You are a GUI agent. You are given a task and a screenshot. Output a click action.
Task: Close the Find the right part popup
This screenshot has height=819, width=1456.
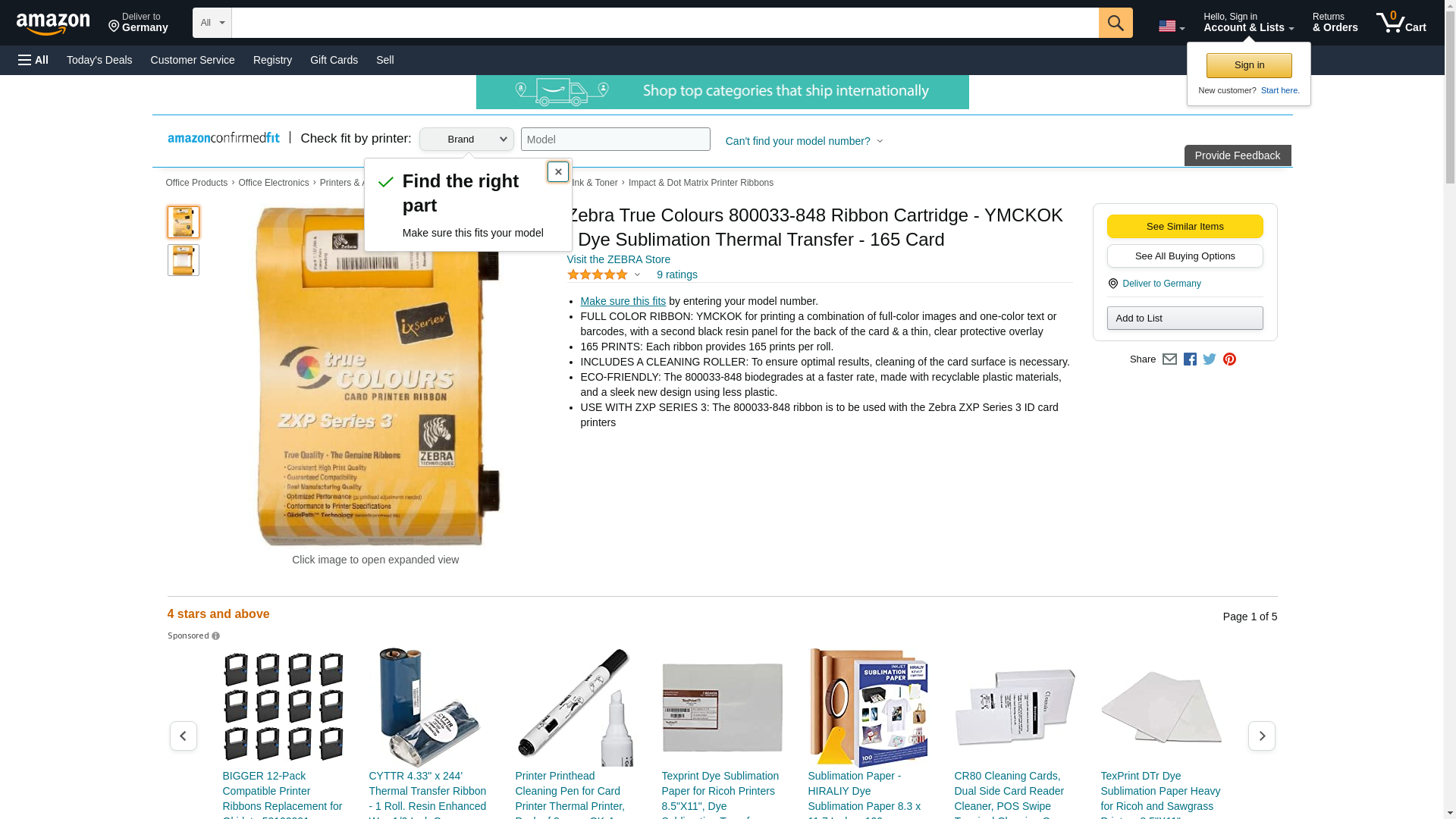[x=558, y=171]
